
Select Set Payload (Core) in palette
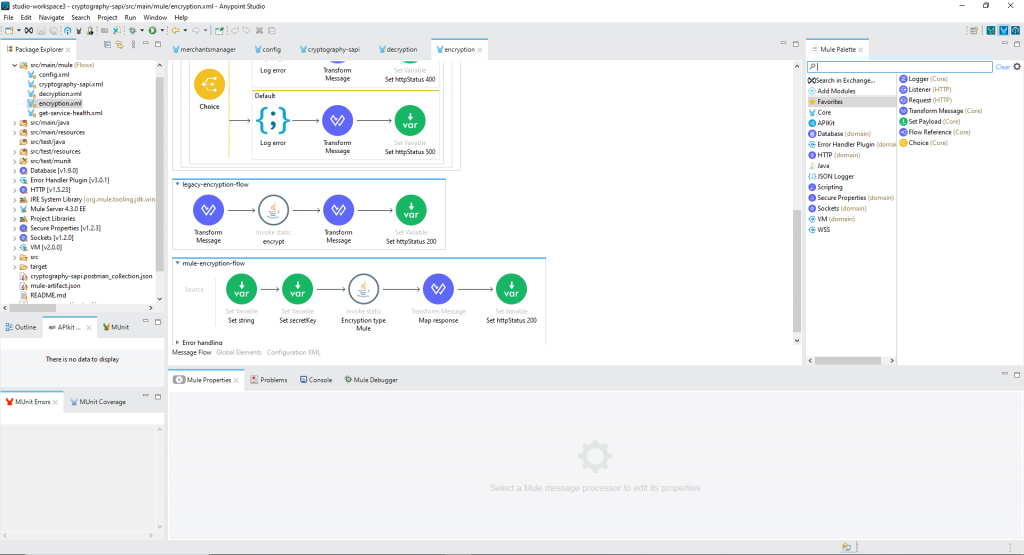[930, 121]
